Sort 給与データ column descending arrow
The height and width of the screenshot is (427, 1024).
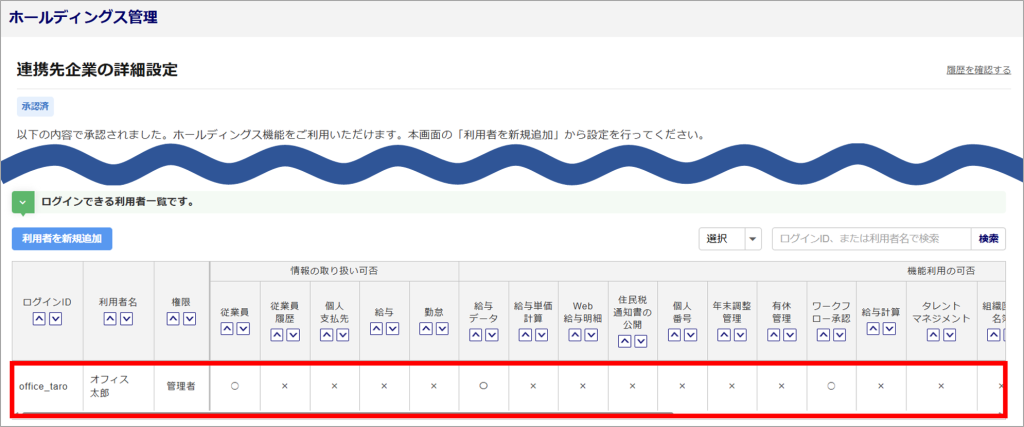pyautogui.click(x=492, y=334)
